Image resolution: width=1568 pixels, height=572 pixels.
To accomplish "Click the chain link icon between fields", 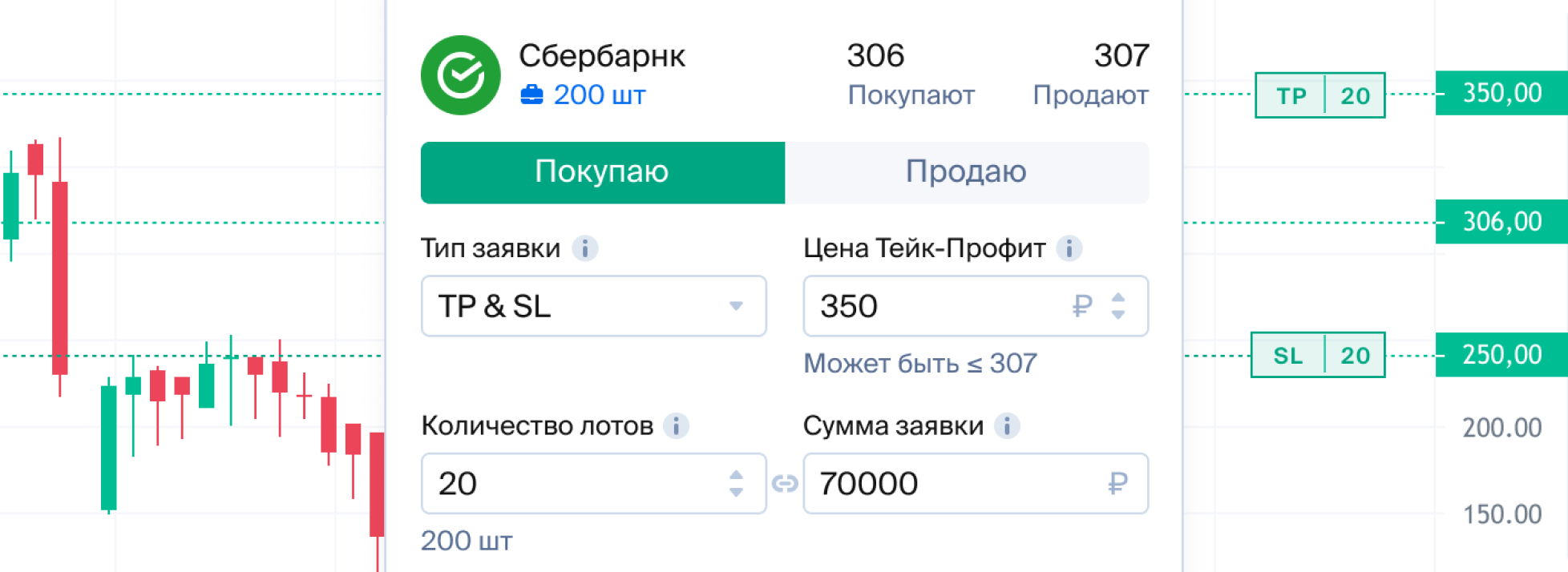I will pos(785,483).
